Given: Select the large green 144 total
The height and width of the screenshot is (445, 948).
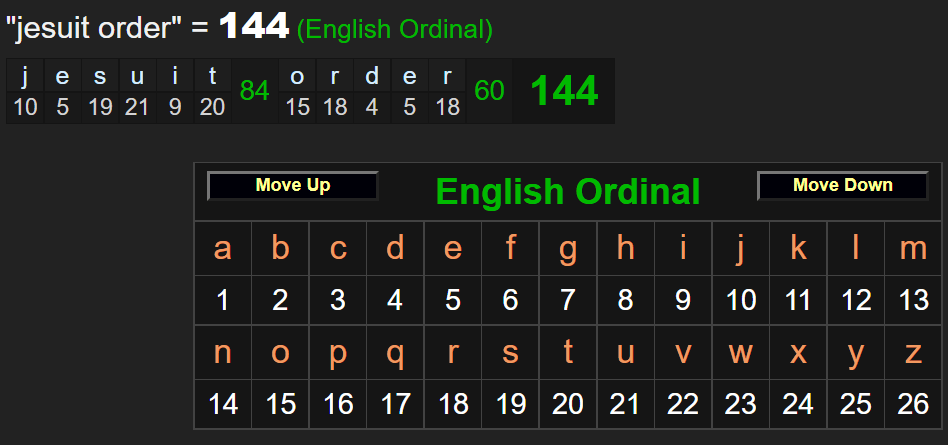Looking at the screenshot, I should (x=563, y=91).
